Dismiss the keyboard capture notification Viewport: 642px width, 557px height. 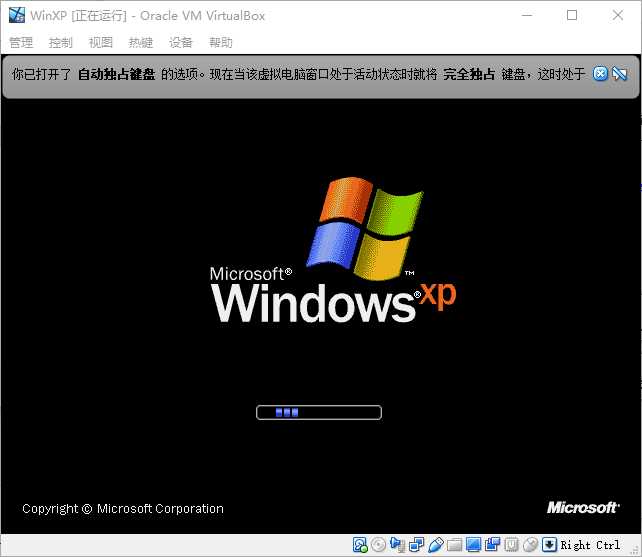coord(600,74)
